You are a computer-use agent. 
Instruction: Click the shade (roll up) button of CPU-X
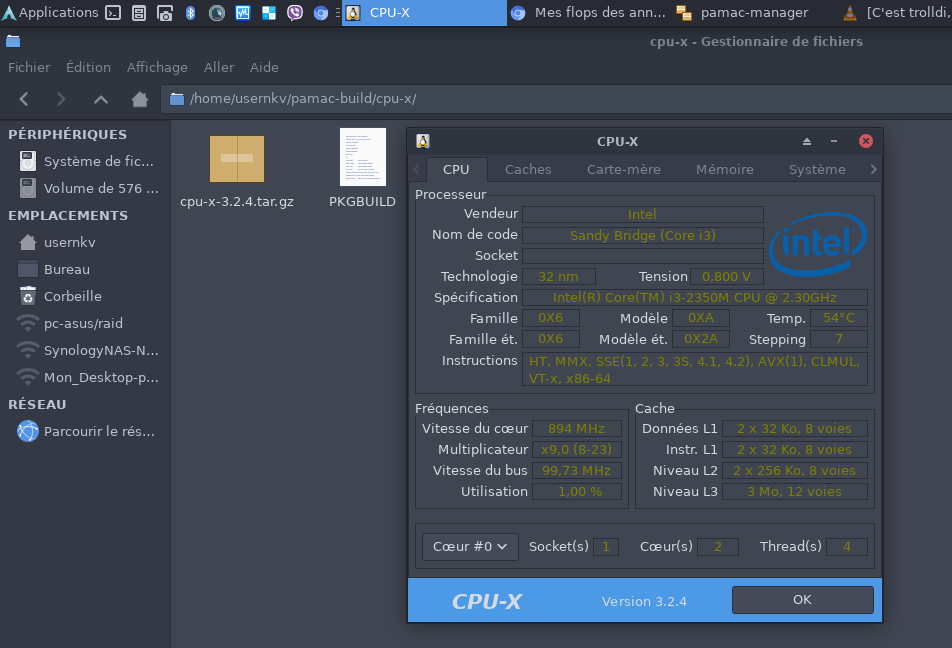click(x=807, y=142)
